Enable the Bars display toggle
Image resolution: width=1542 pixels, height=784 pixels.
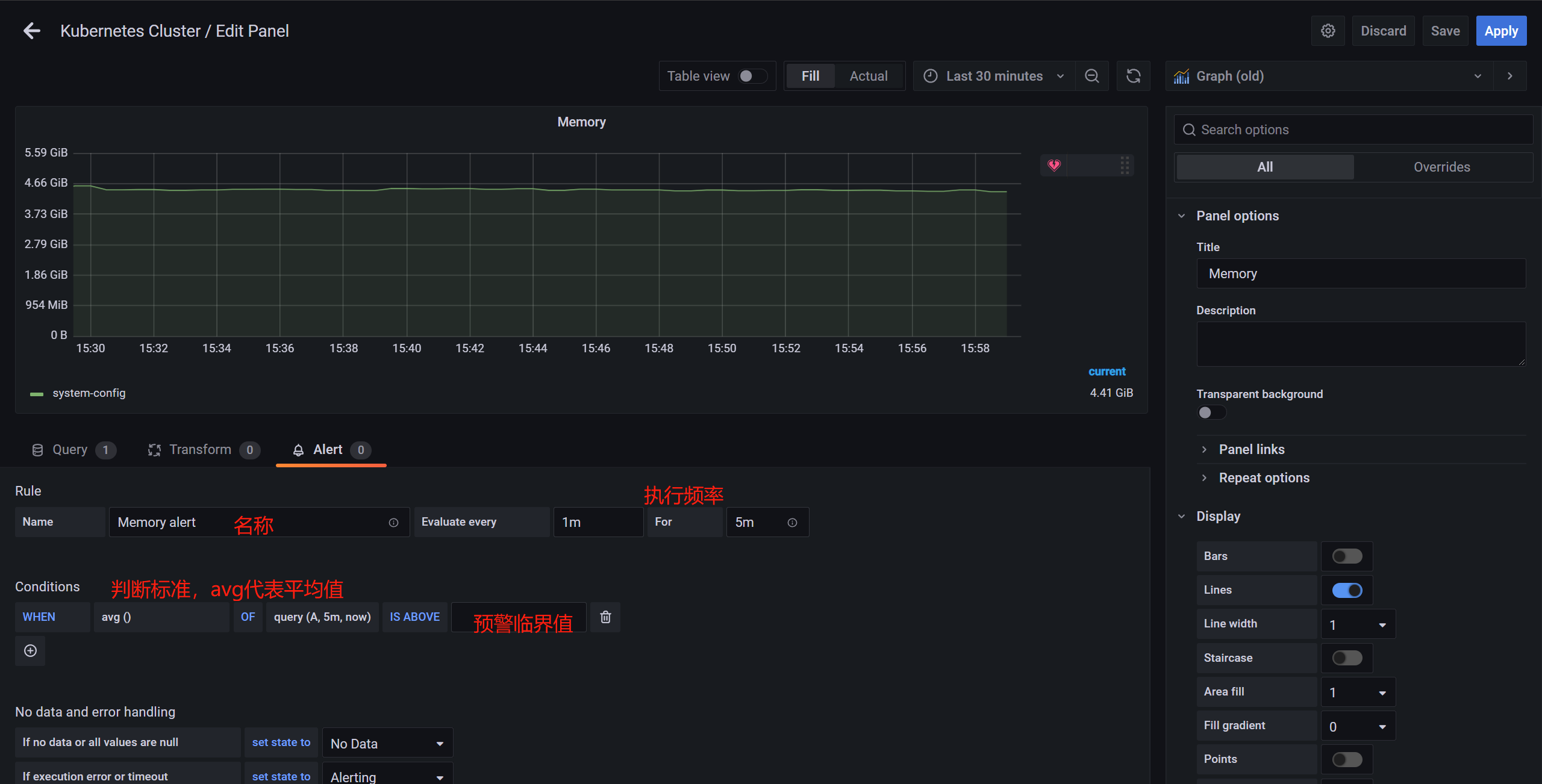[x=1347, y=556]
